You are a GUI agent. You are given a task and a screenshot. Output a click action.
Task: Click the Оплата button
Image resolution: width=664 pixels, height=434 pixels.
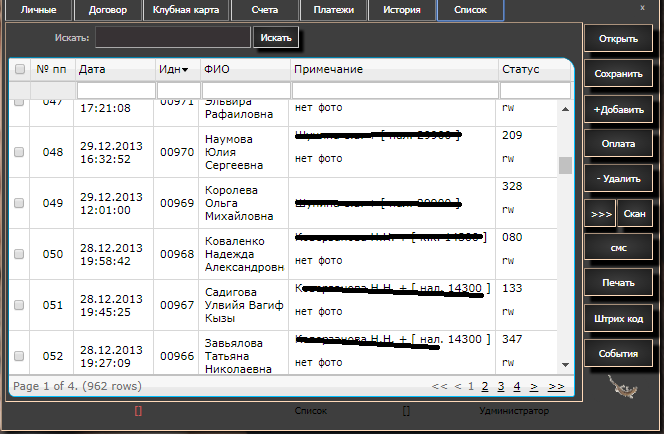pyautogui.click(x=618, y=144)
